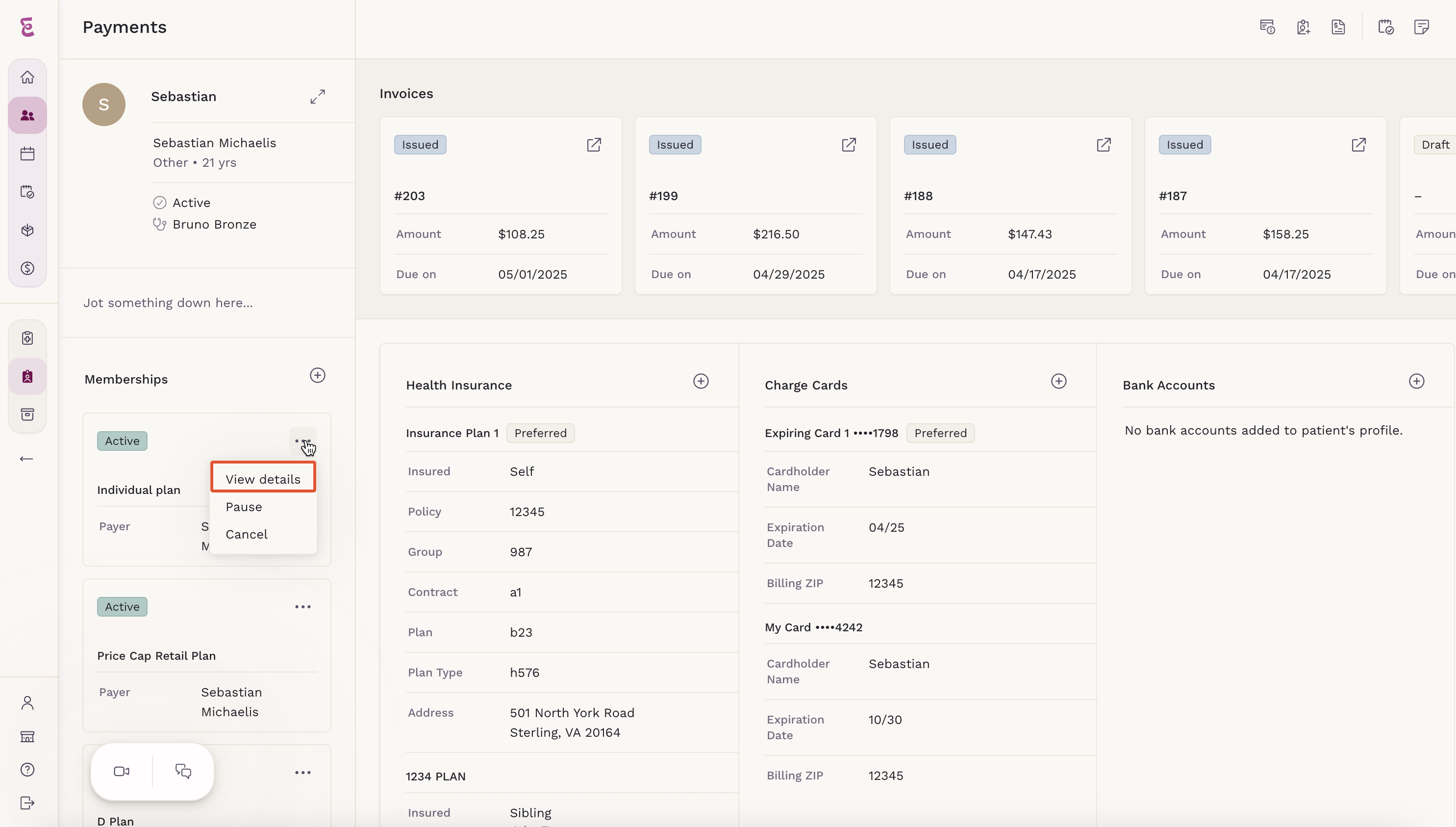Expand Sebastian's patient profile panel

317,97
